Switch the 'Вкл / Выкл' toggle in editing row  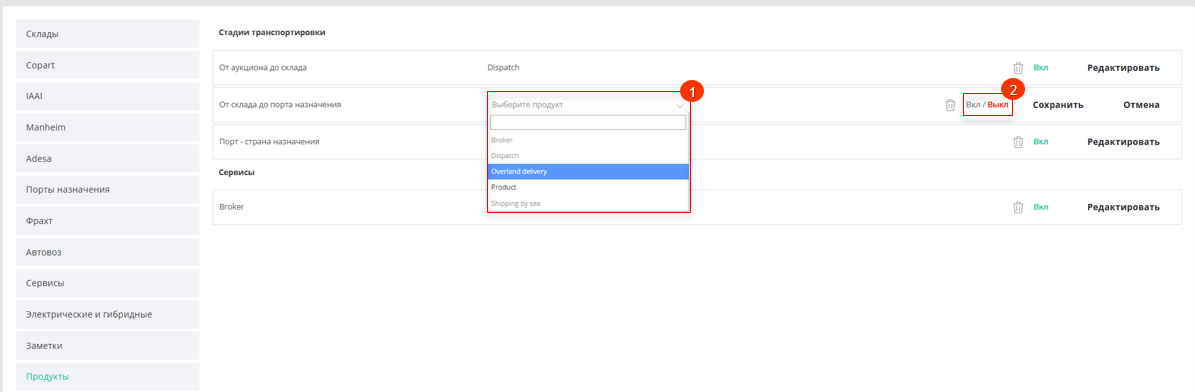987,105
